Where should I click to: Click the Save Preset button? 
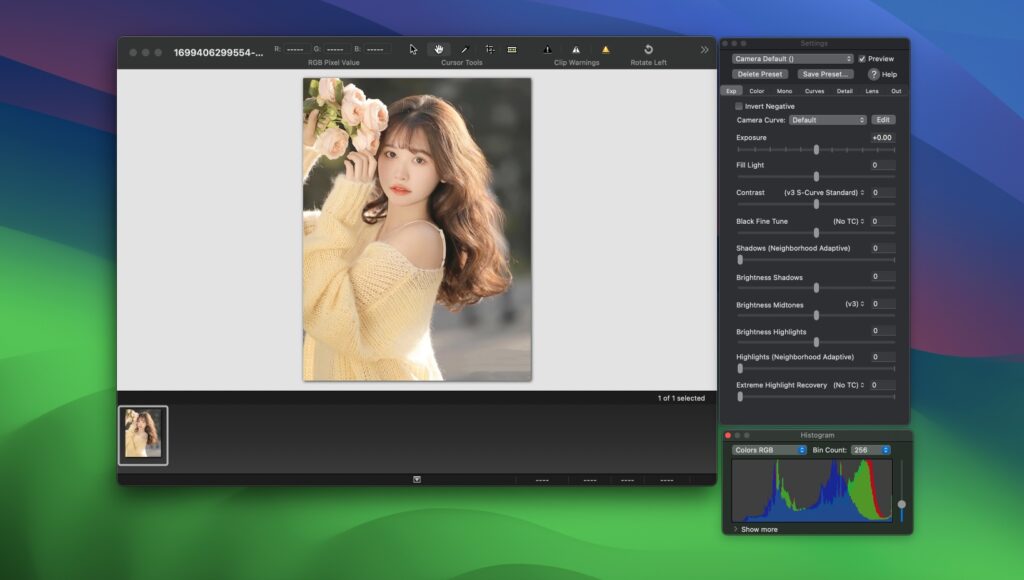pyautogui.click(x=826, y=74)
